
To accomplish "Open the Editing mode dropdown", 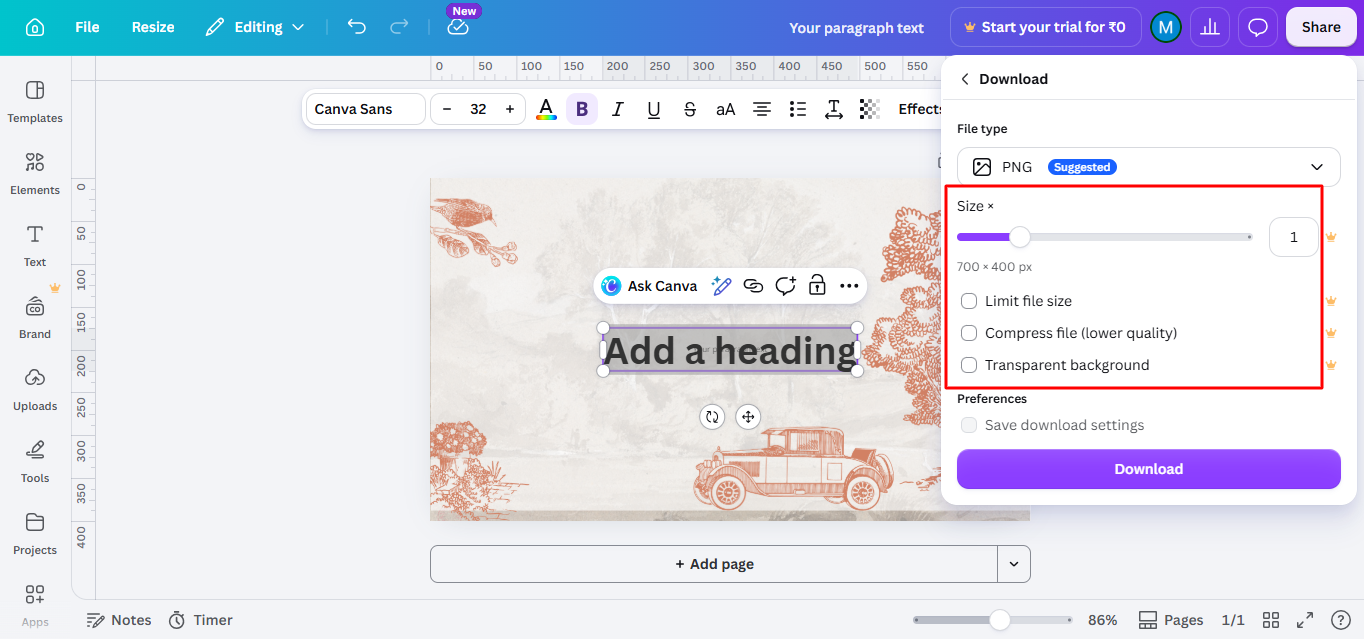I will 255,27.
